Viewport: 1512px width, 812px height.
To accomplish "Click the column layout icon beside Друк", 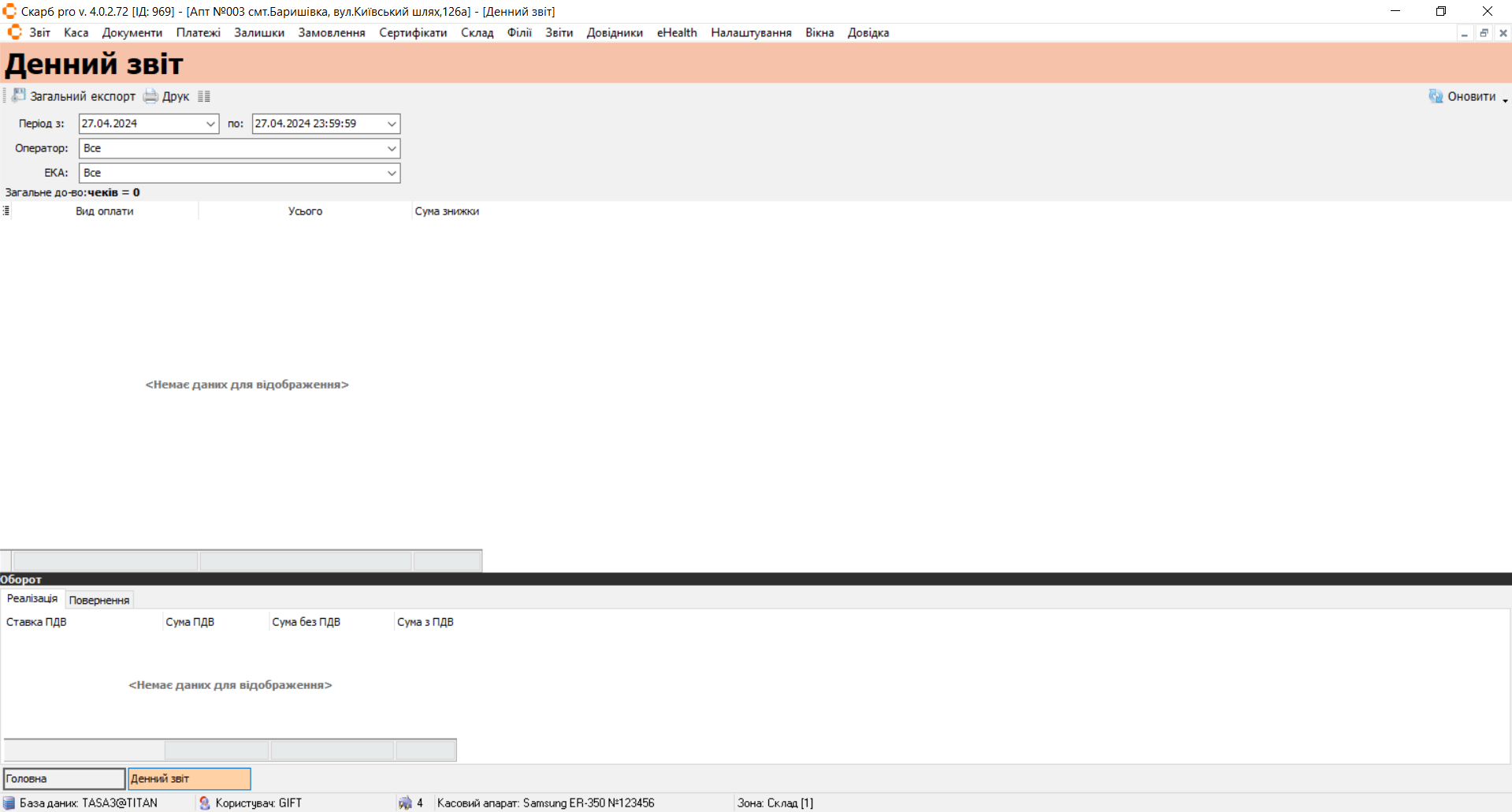I will pos(204,96).
